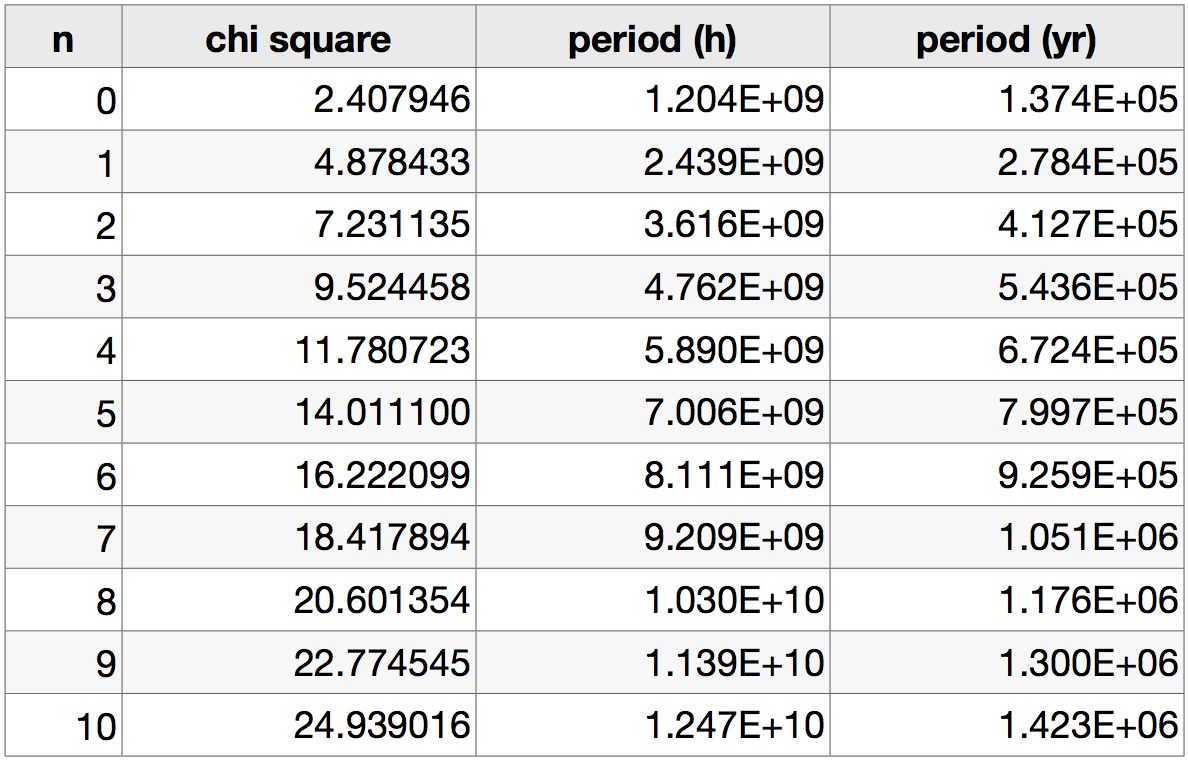
Task: Click the period value 7.006E+09
Action: click(x=652, y=412)
